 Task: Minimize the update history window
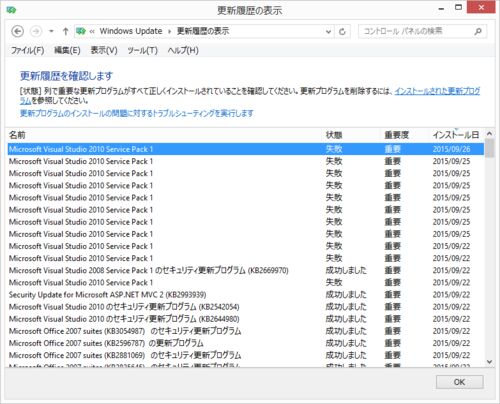441,9
